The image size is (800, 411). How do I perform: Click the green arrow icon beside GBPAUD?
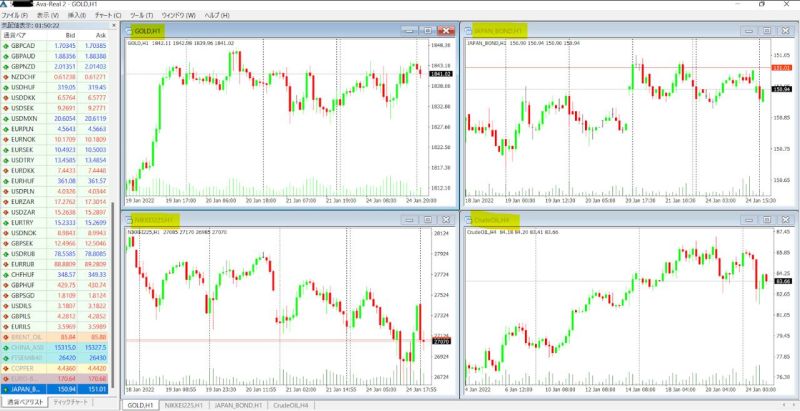click(x=6, y=56)
